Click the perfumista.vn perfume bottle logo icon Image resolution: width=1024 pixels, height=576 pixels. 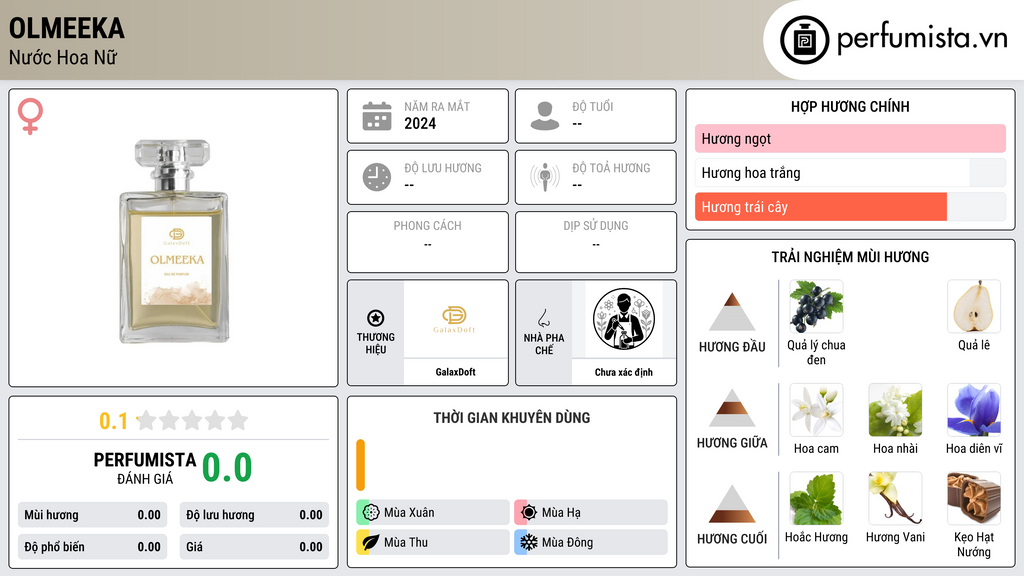point(804,40)
